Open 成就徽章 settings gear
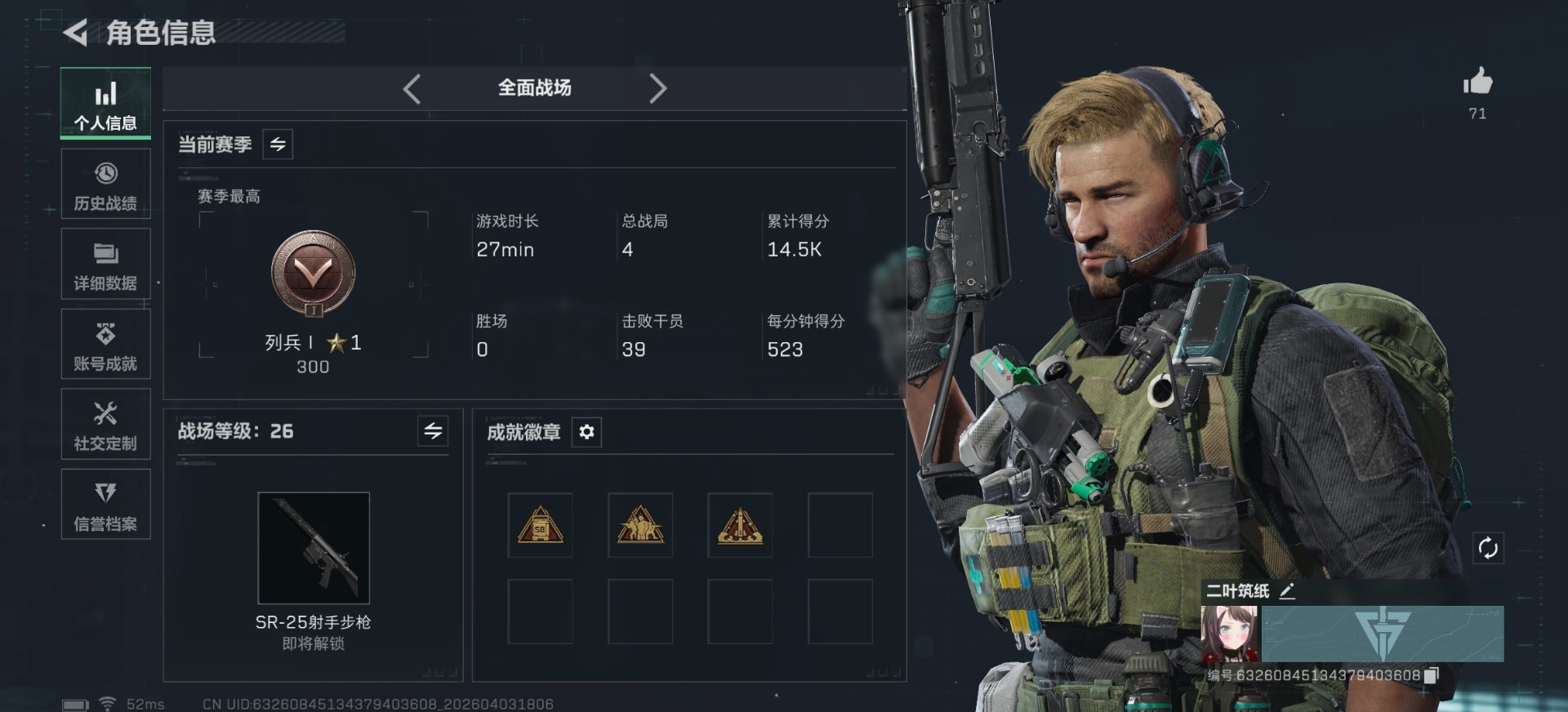Image resolution: width=1568 pixels, height=712 pixels. pos(586,432)
